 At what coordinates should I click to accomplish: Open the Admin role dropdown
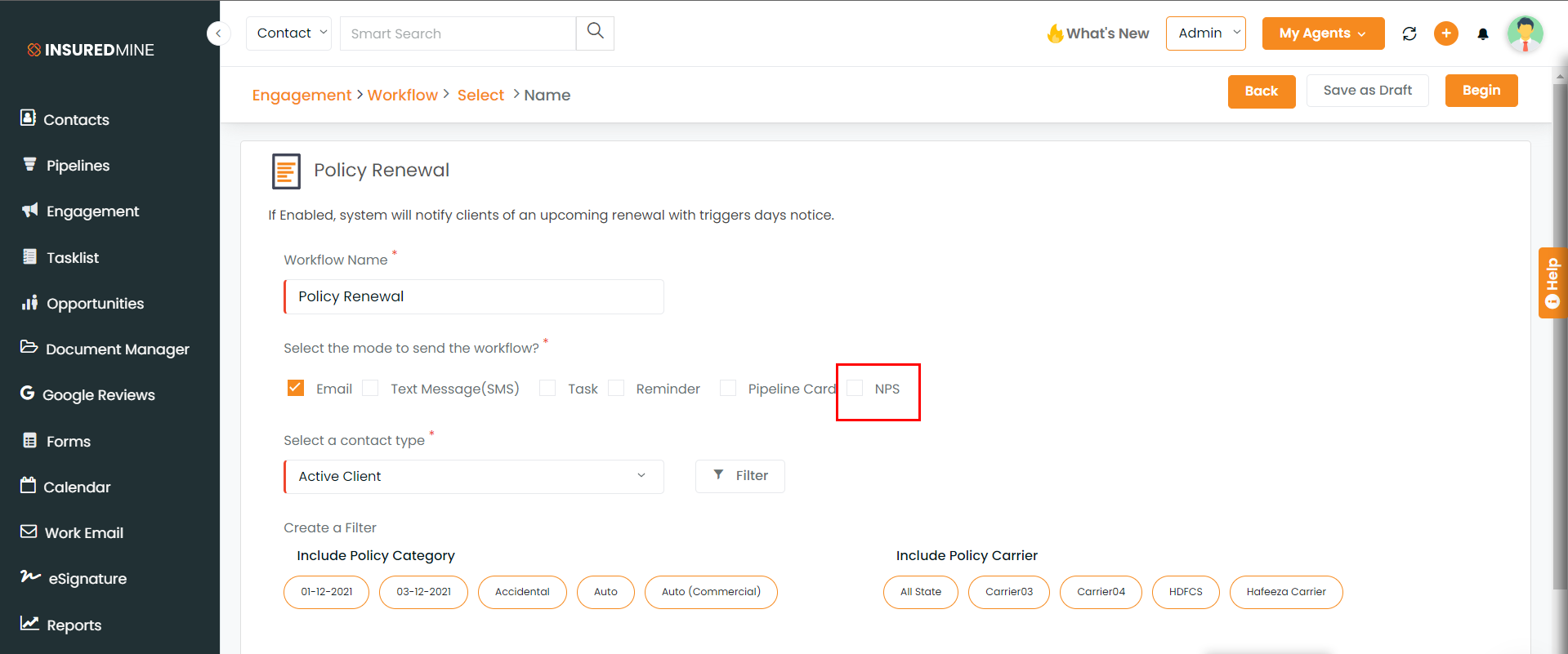1205,33
